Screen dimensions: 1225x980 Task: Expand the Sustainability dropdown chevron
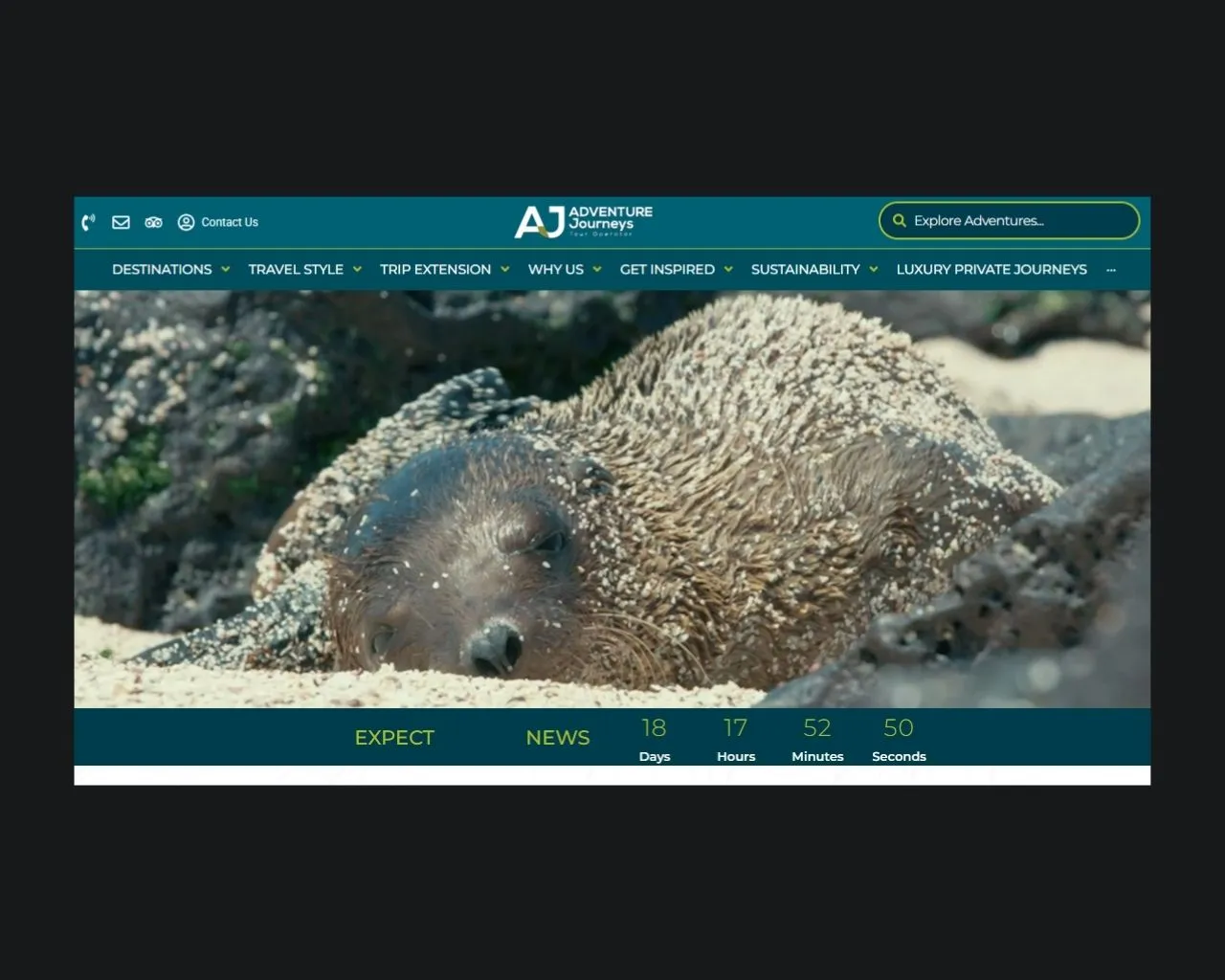pyautogui.click(x=874, y=270)
